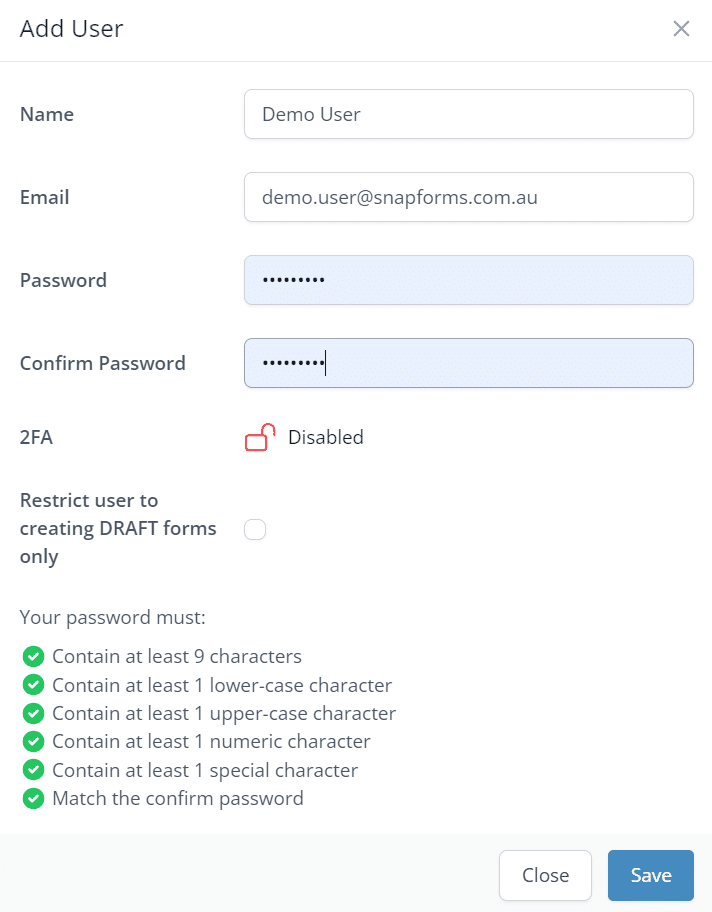Click green check beside match confirm password
712x912 pixels.
coord(33,798)
